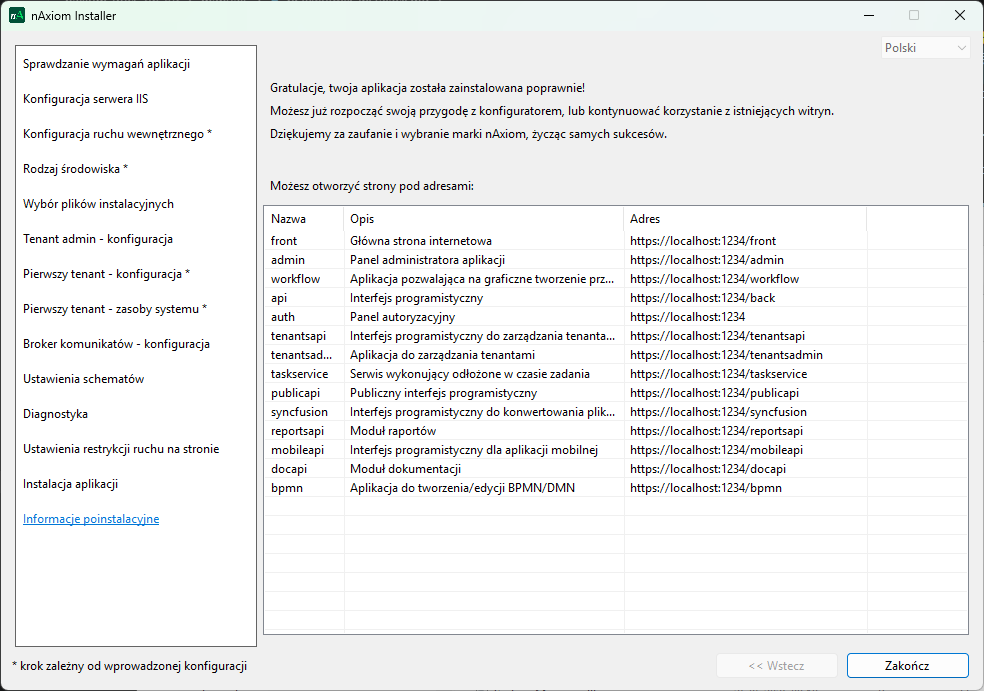
Task: Open Wybór plików instalacyjnych step
Action: click(99, 204)
